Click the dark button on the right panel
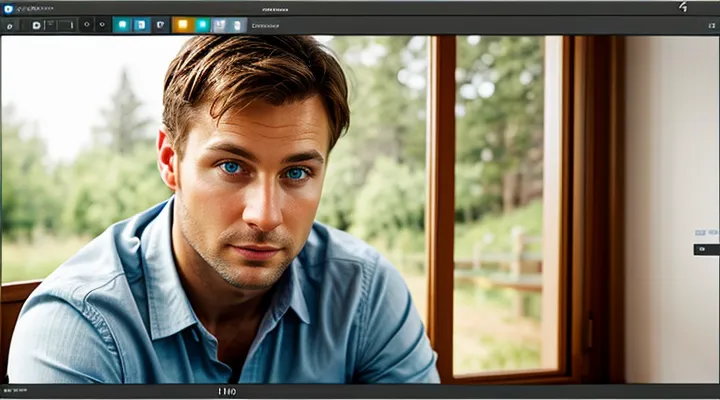The image size is (720, 400). pyautogui.click(x=705, y=249)
